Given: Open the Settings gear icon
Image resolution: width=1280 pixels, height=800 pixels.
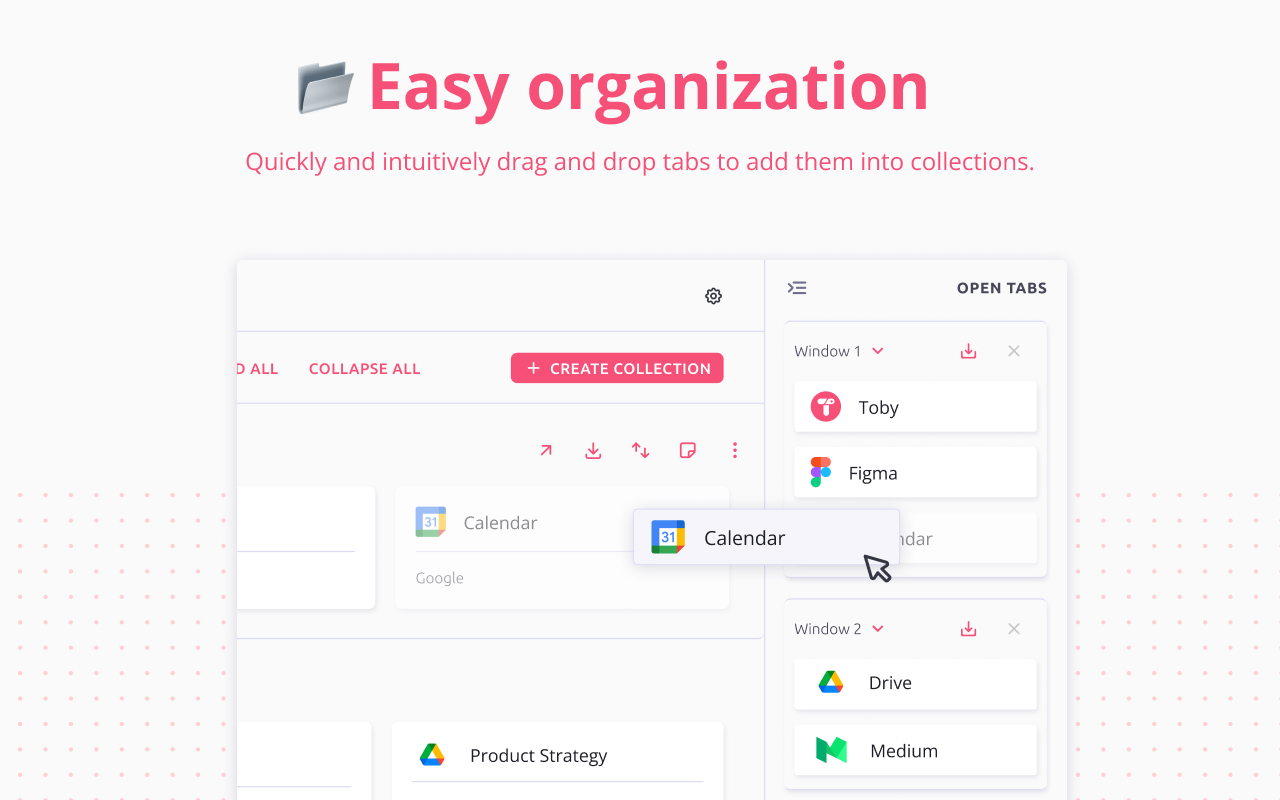Looking at the screenshot, I should (x=713, y=296).
